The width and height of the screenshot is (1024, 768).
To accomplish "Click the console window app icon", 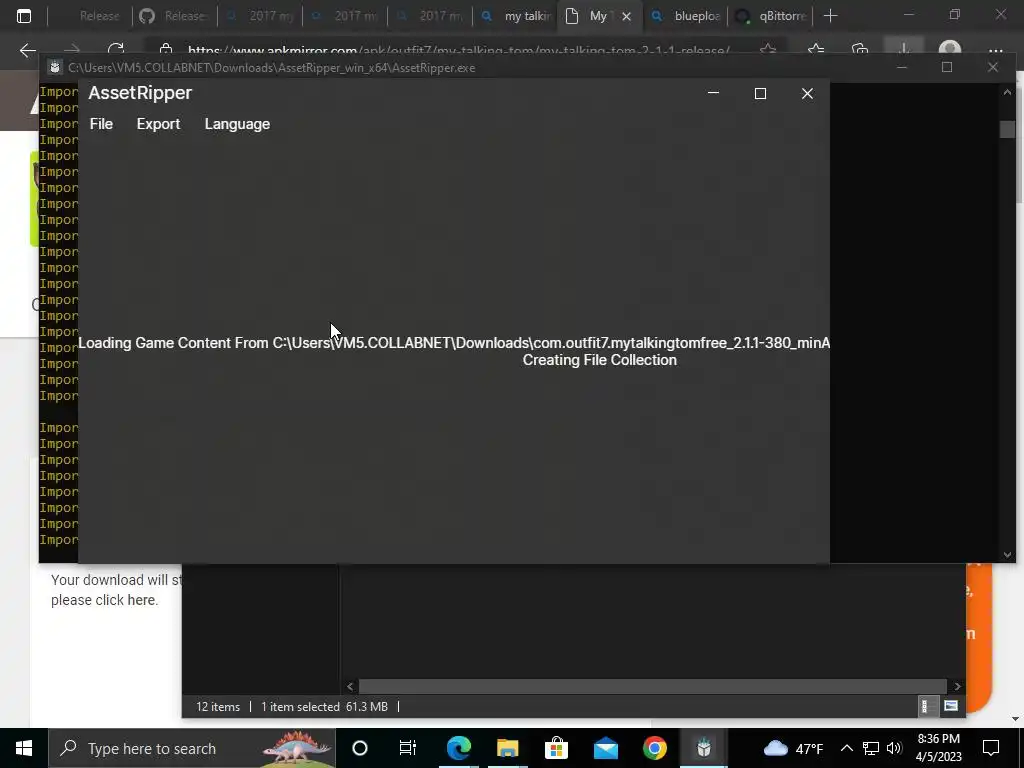I will click(55, 67).
